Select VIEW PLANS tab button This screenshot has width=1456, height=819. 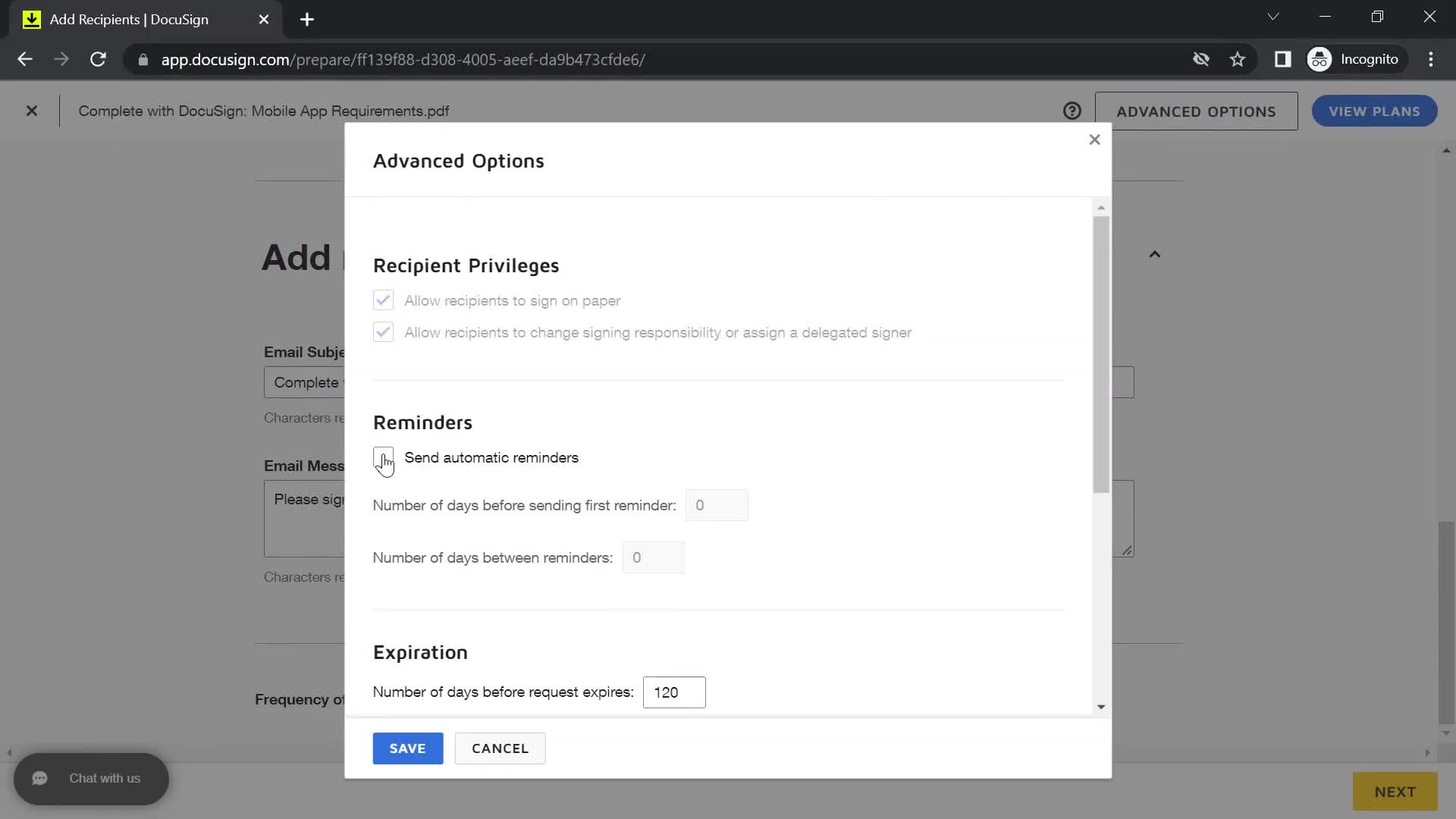click(x=1375, y=111)
